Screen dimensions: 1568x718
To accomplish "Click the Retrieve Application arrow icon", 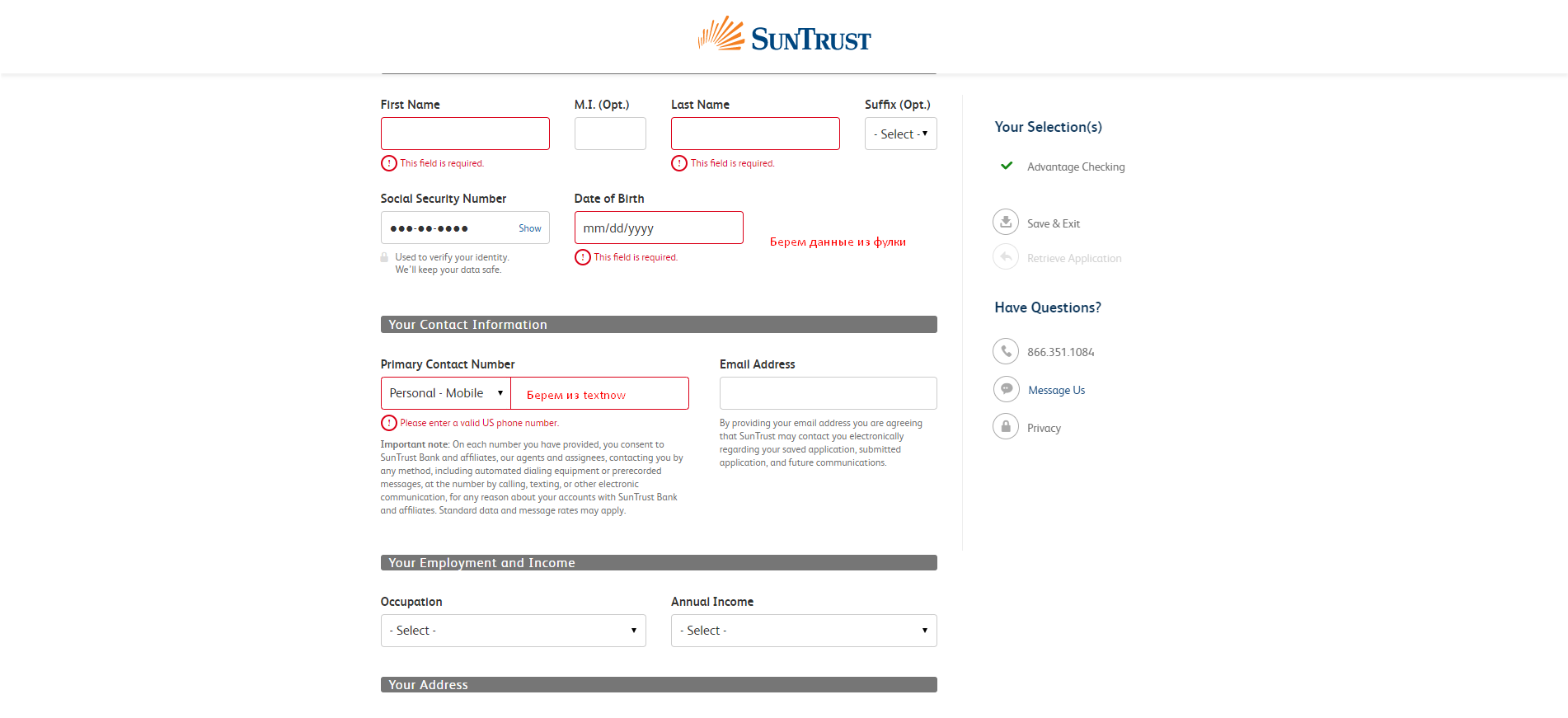I will coord(1006,257).
